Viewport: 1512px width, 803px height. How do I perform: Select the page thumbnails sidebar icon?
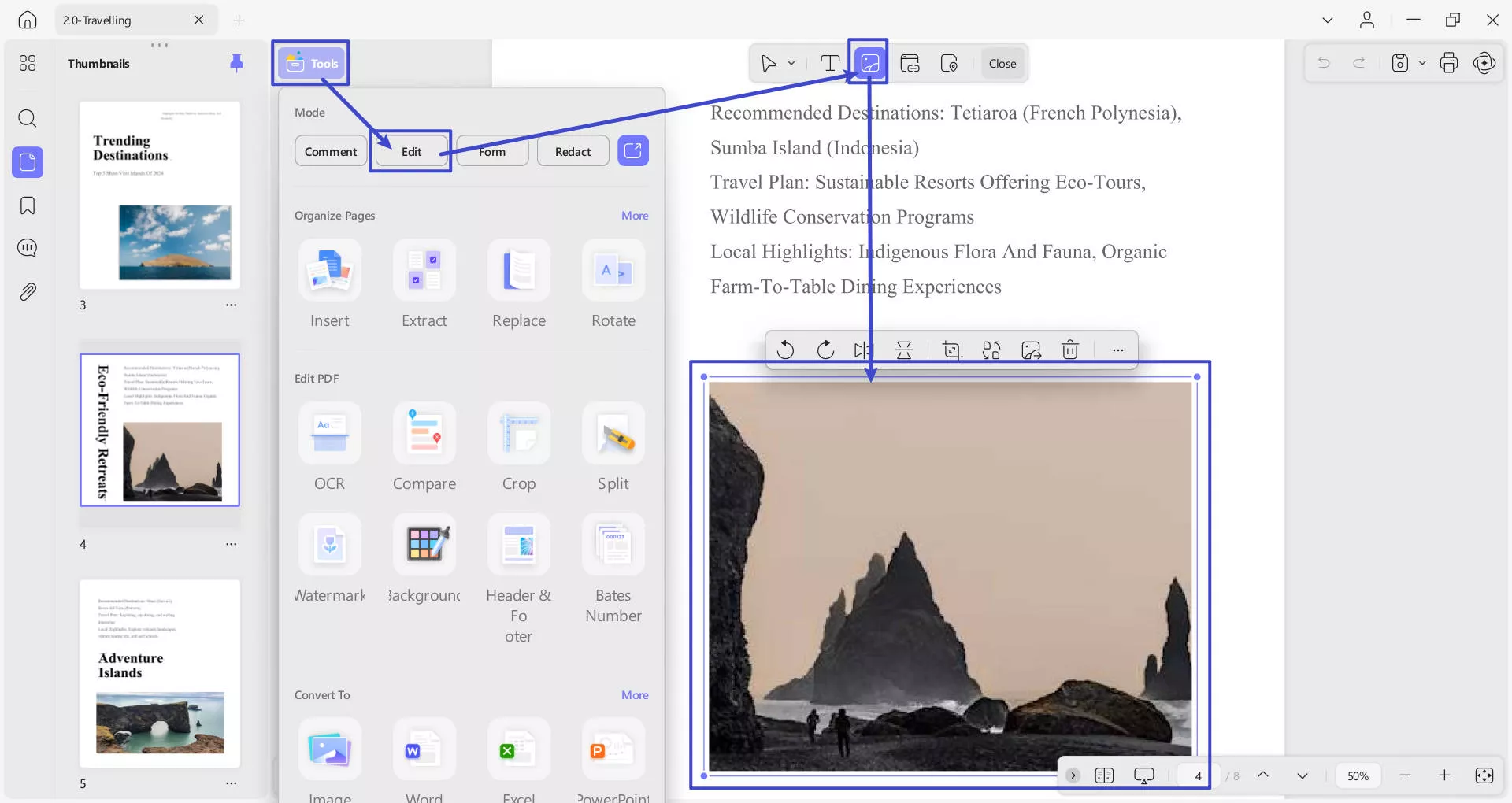[28, 162]
